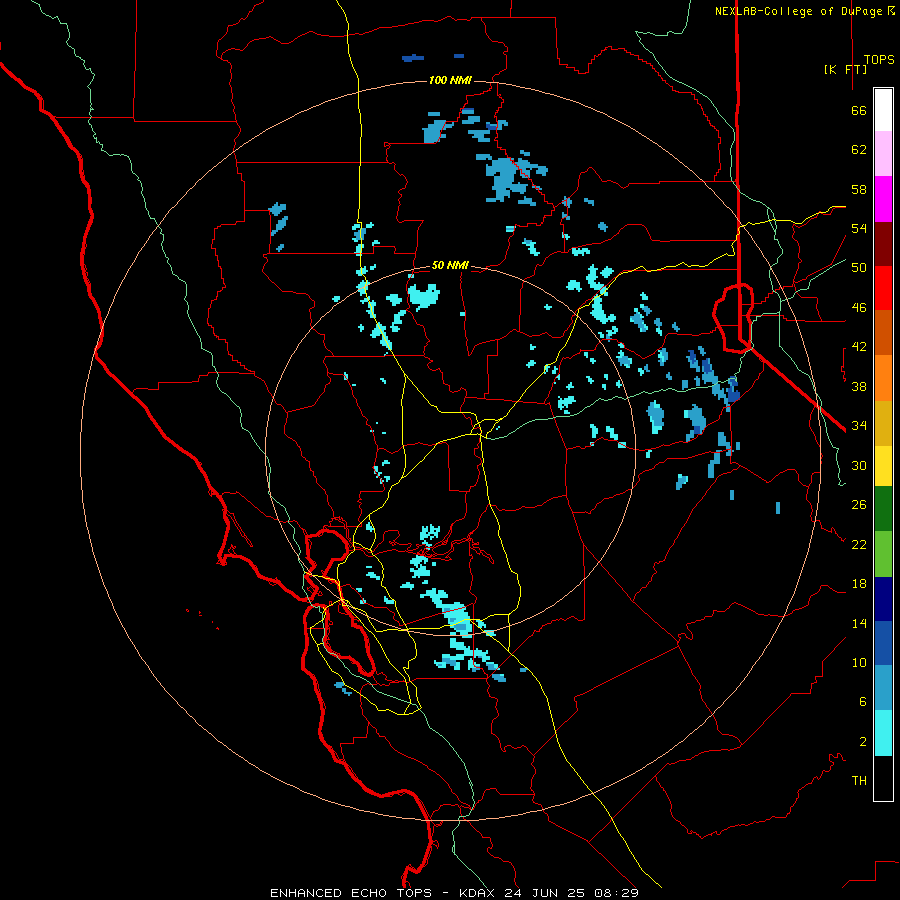This screenshot has height=900, width=900.
Task: Click the legend value 34
Action: click(859, 426)
